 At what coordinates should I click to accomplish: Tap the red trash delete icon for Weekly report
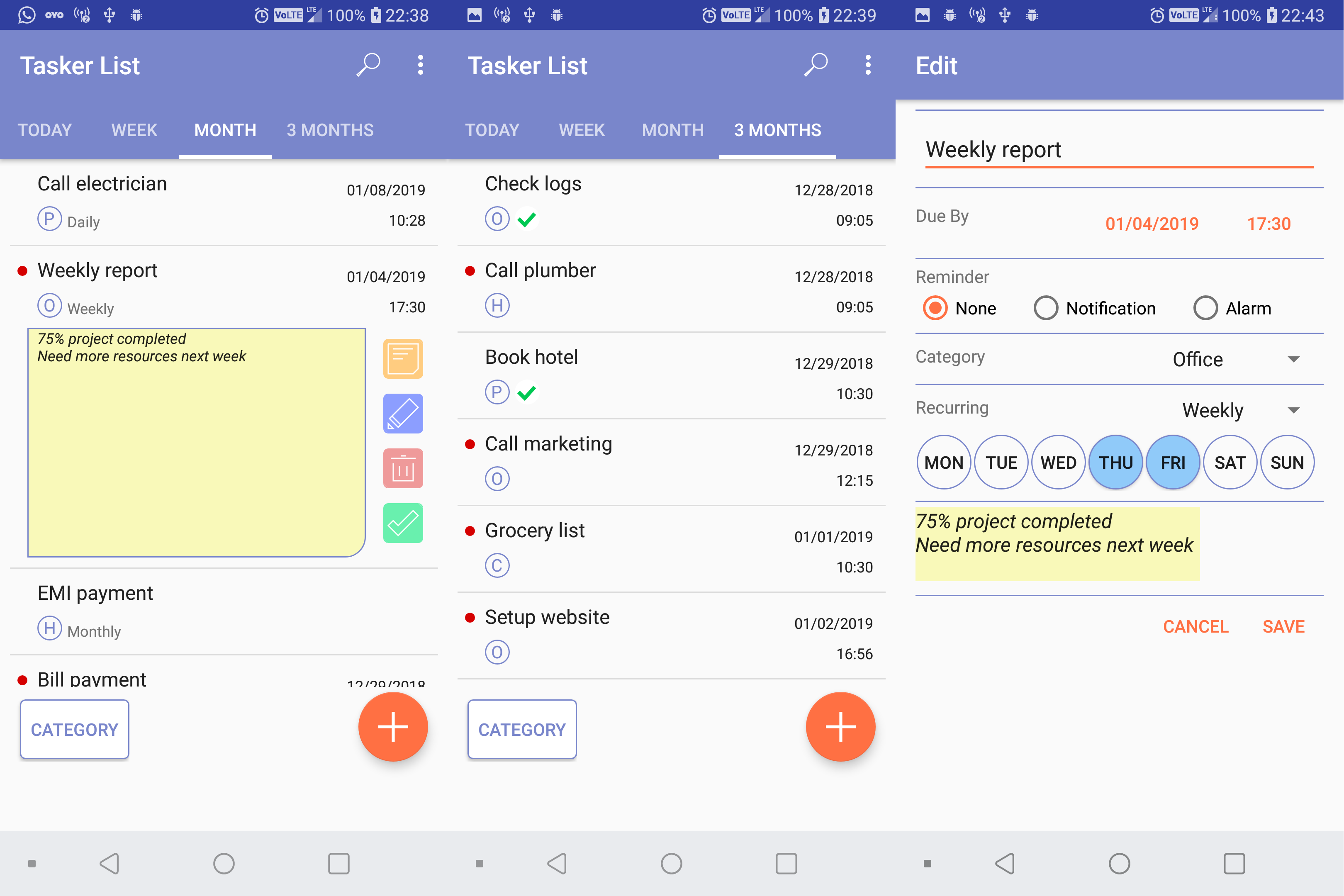(x=403, y=469)
